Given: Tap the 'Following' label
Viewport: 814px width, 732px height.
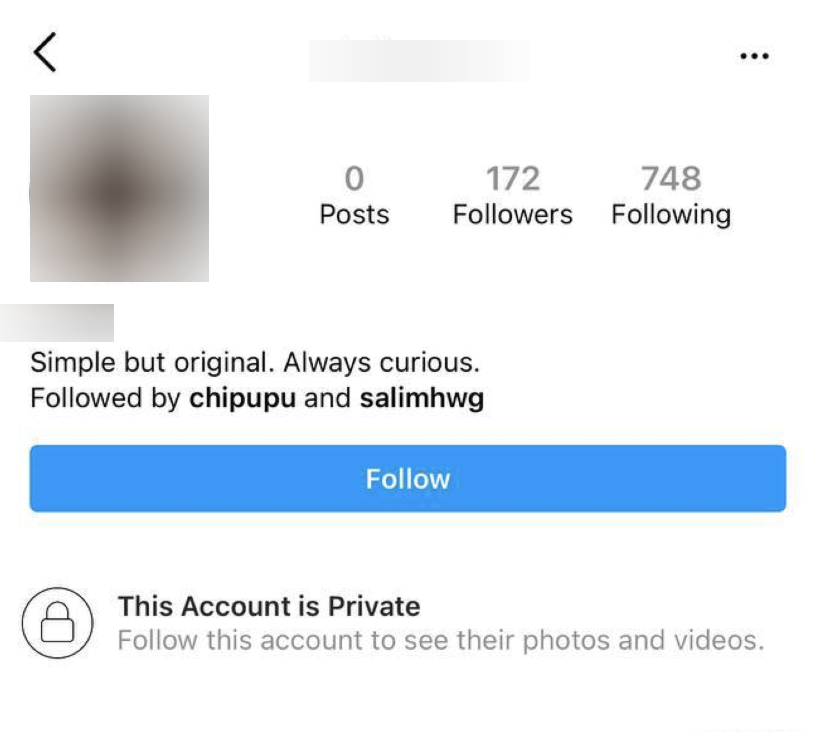Looking at the screenshot, I should tap(671, 215).
